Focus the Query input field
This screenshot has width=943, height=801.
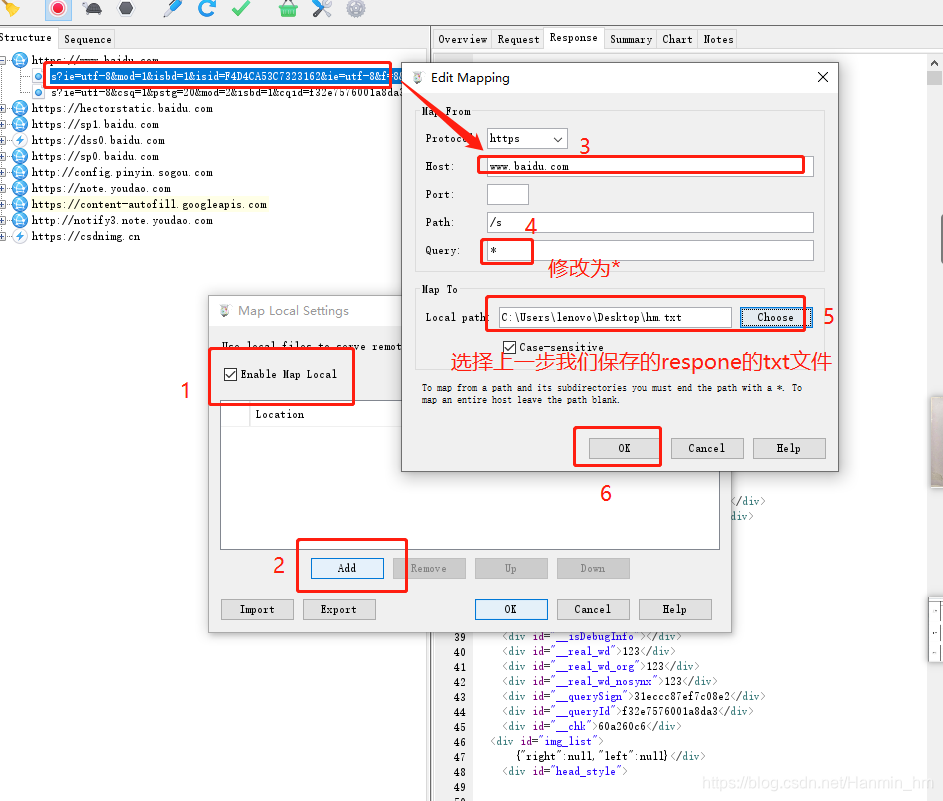tap(650, 251)
